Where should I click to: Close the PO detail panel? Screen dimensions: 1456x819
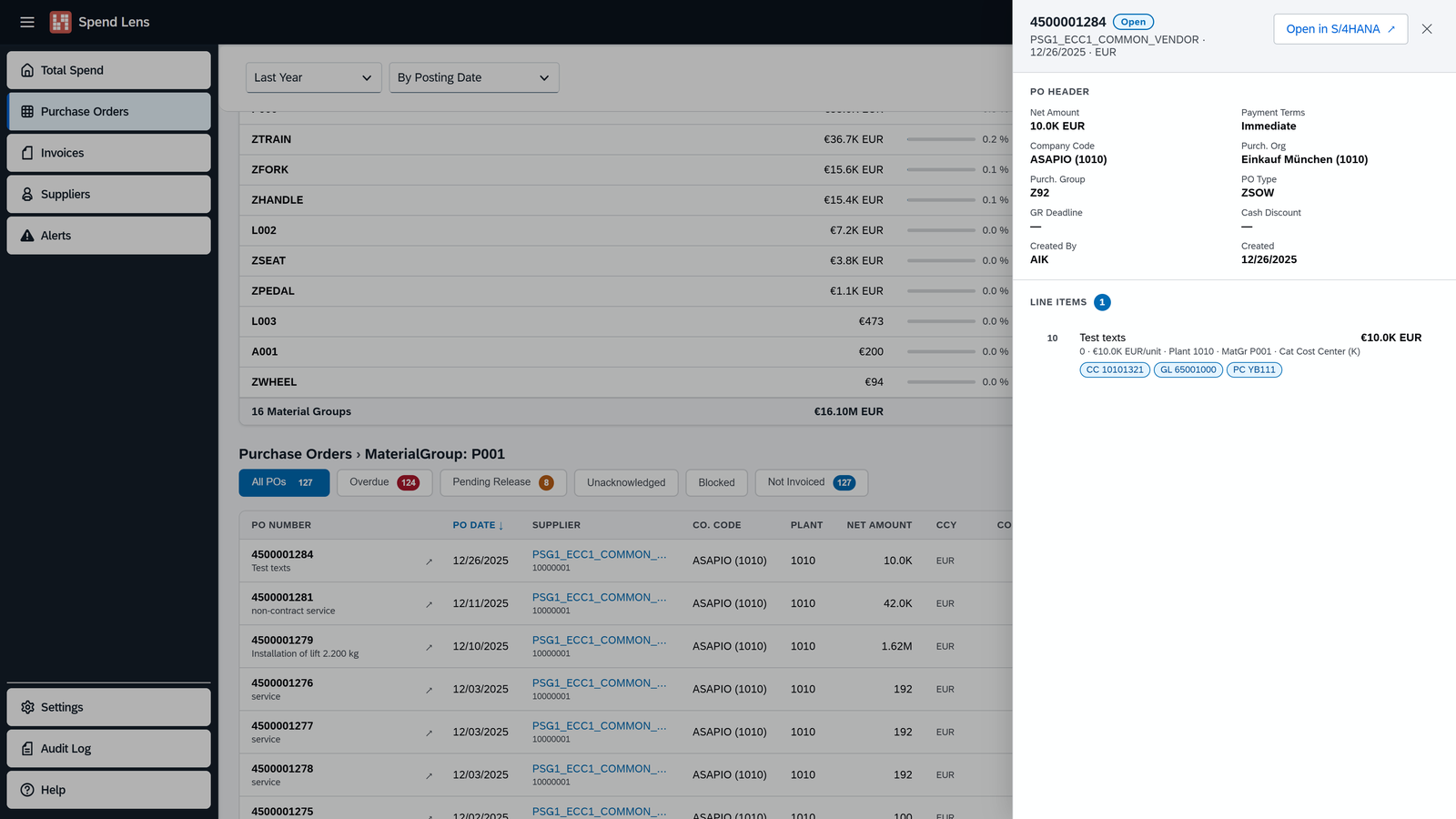tap(1427, 29)
